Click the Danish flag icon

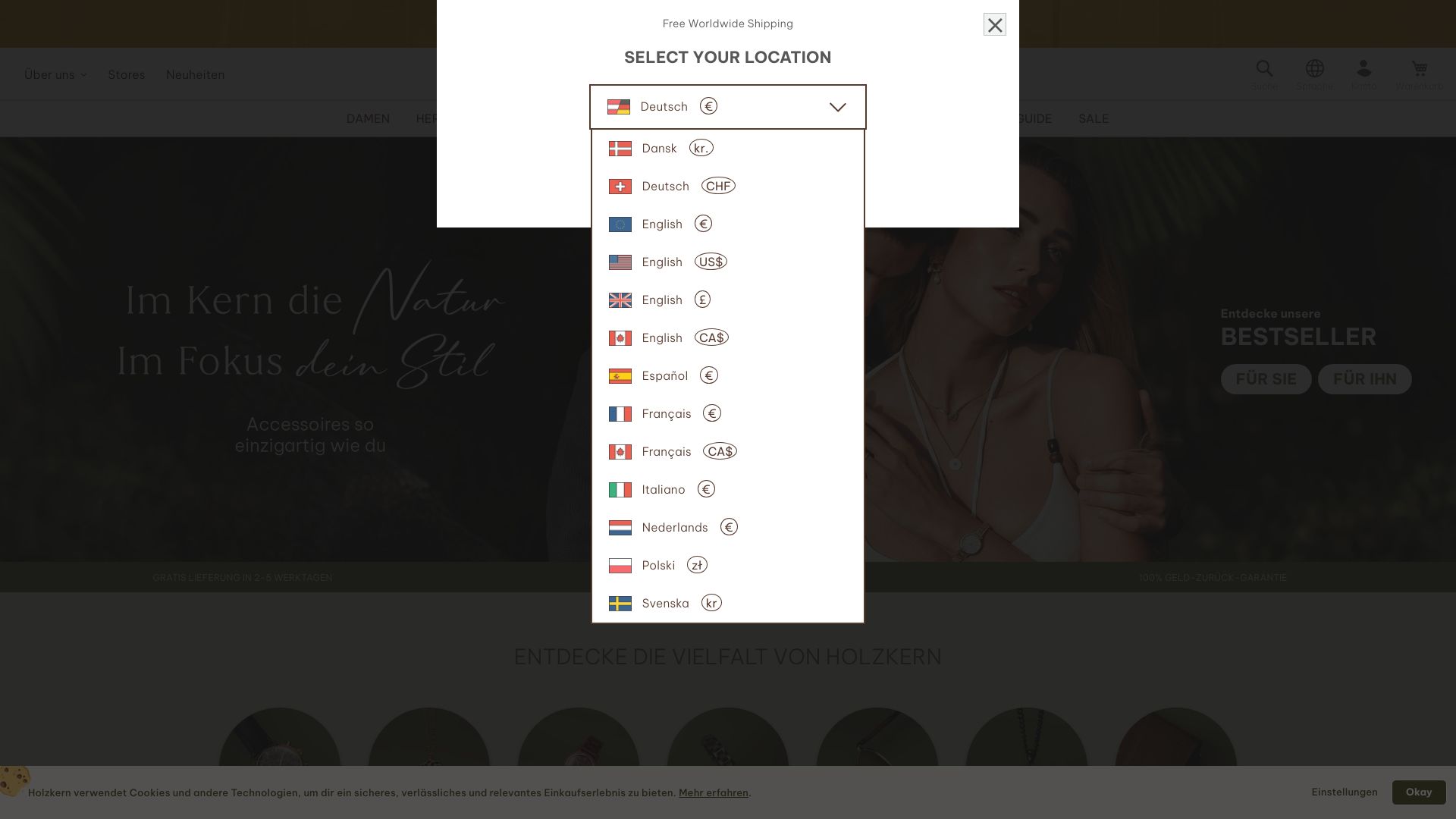tap(620, 149)
